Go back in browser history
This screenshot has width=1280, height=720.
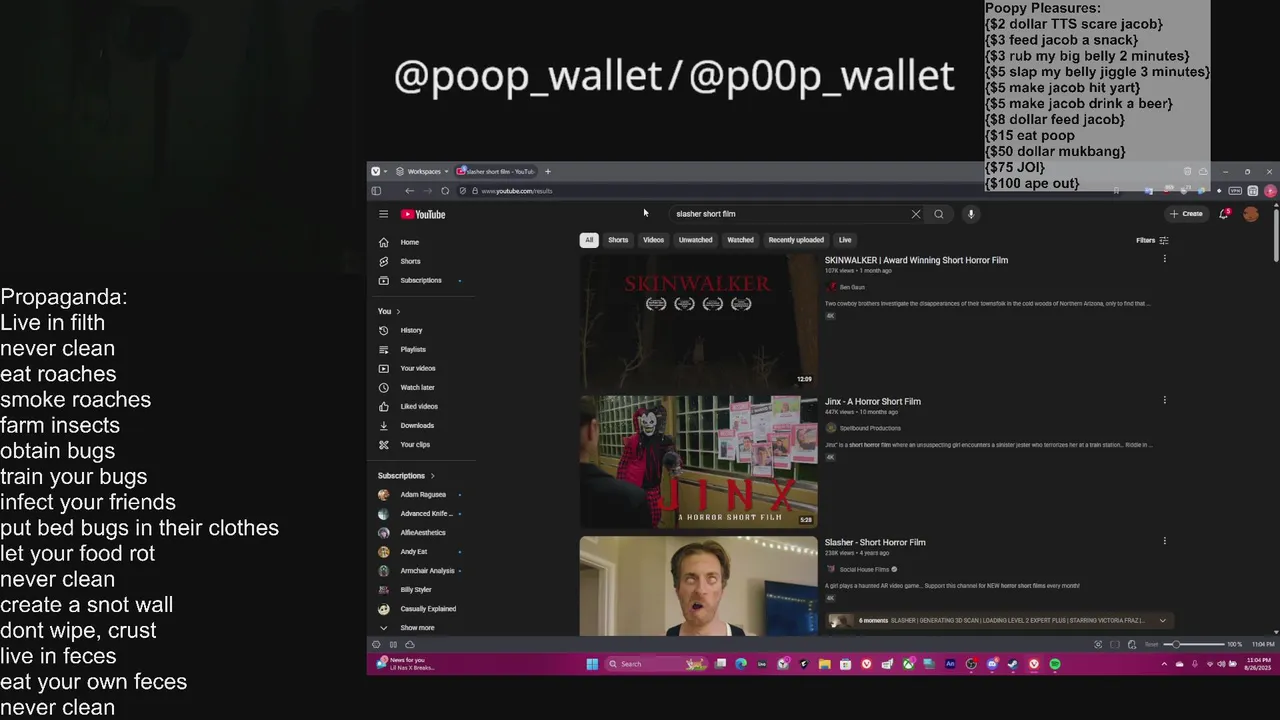(409, 191)
